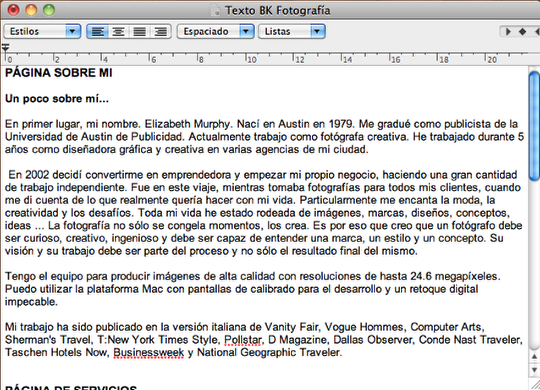Click the word emprendedora
This screenshot has height=390, width=540.
(x=196, y=175)
